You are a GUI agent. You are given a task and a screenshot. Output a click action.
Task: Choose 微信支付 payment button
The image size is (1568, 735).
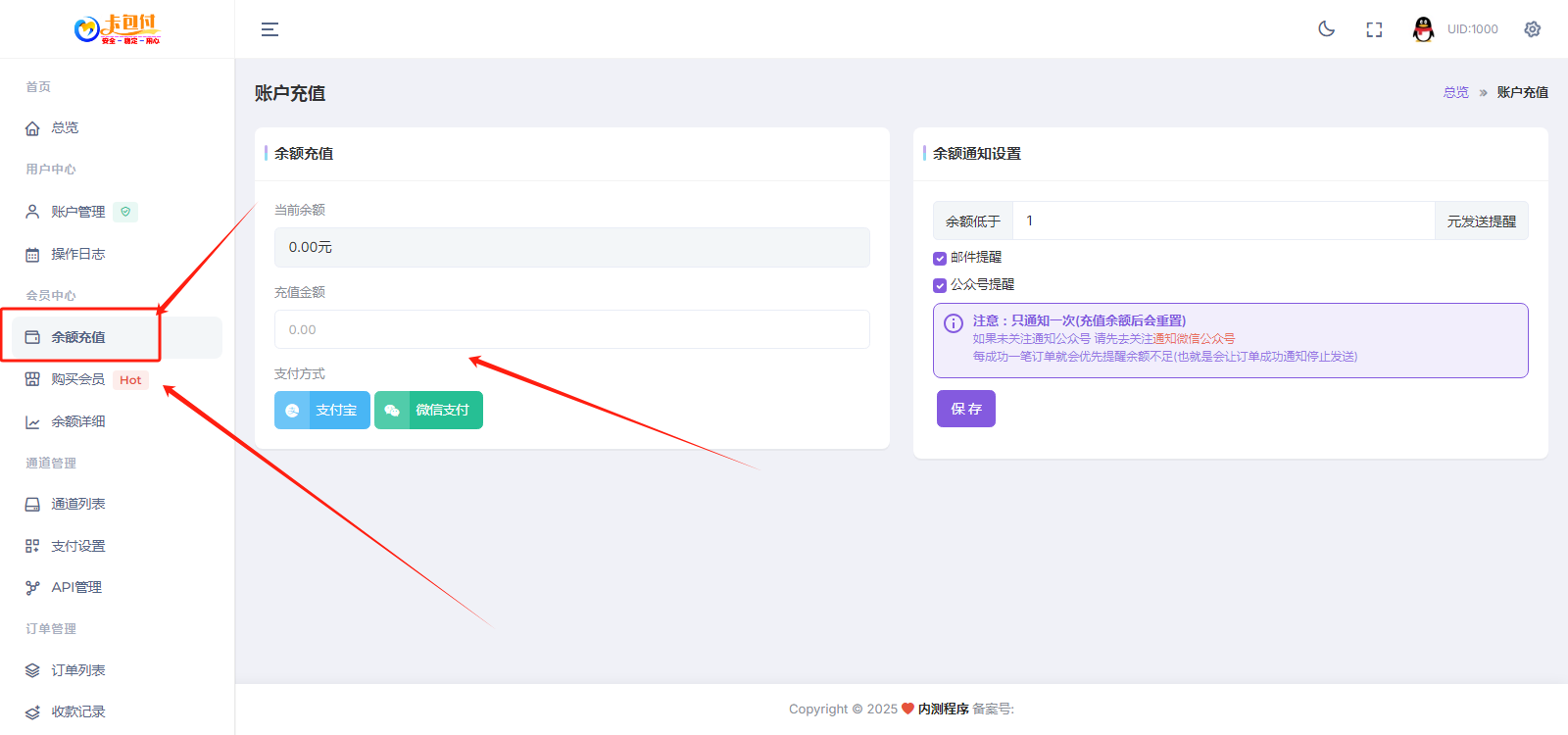pos(428,411)
